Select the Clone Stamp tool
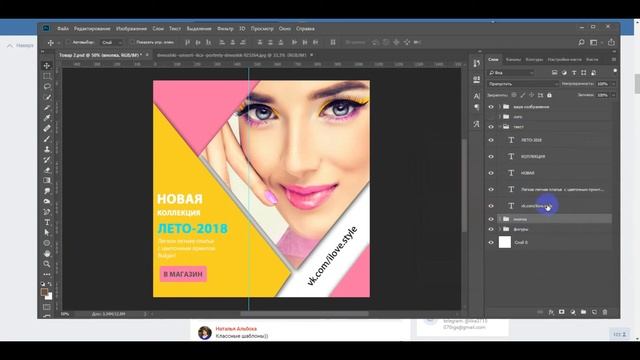The width and height of the screenshot is (640, 360). point(47,149)
